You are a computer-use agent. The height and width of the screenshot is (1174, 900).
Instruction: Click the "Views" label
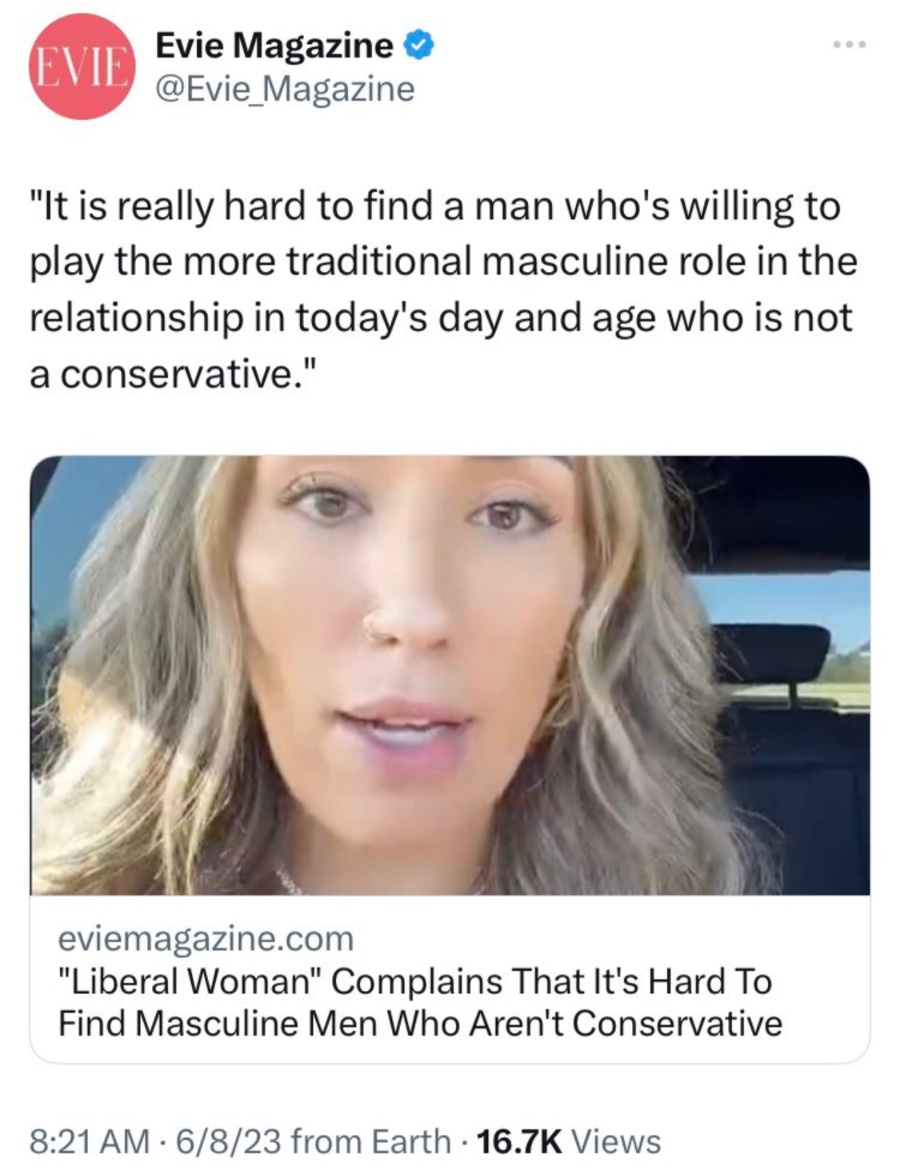[x=616, y=1142]
